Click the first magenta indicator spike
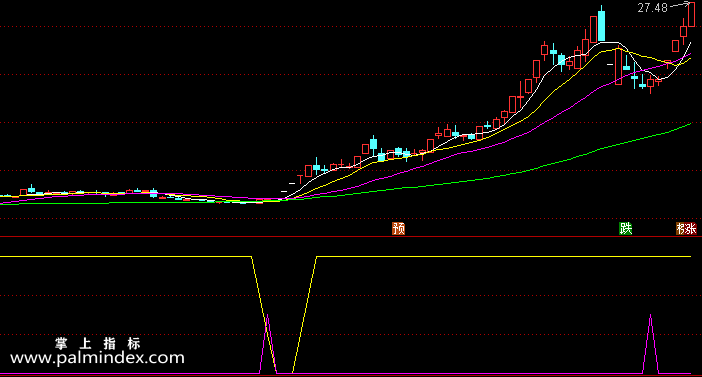Image resolution: width=702 pixels, height=377 pixels. point(268,343)
